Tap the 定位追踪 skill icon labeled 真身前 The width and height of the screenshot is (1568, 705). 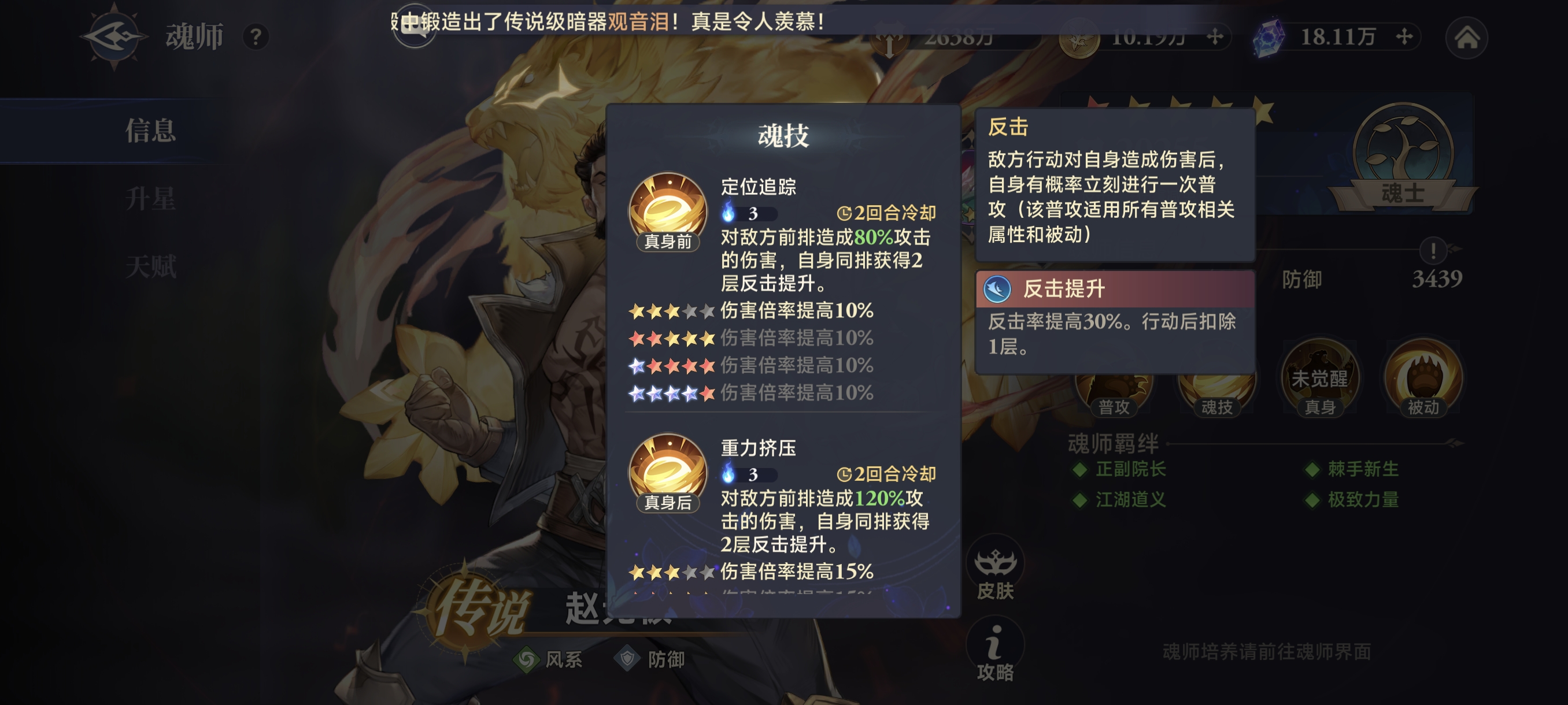coord(668,211)
